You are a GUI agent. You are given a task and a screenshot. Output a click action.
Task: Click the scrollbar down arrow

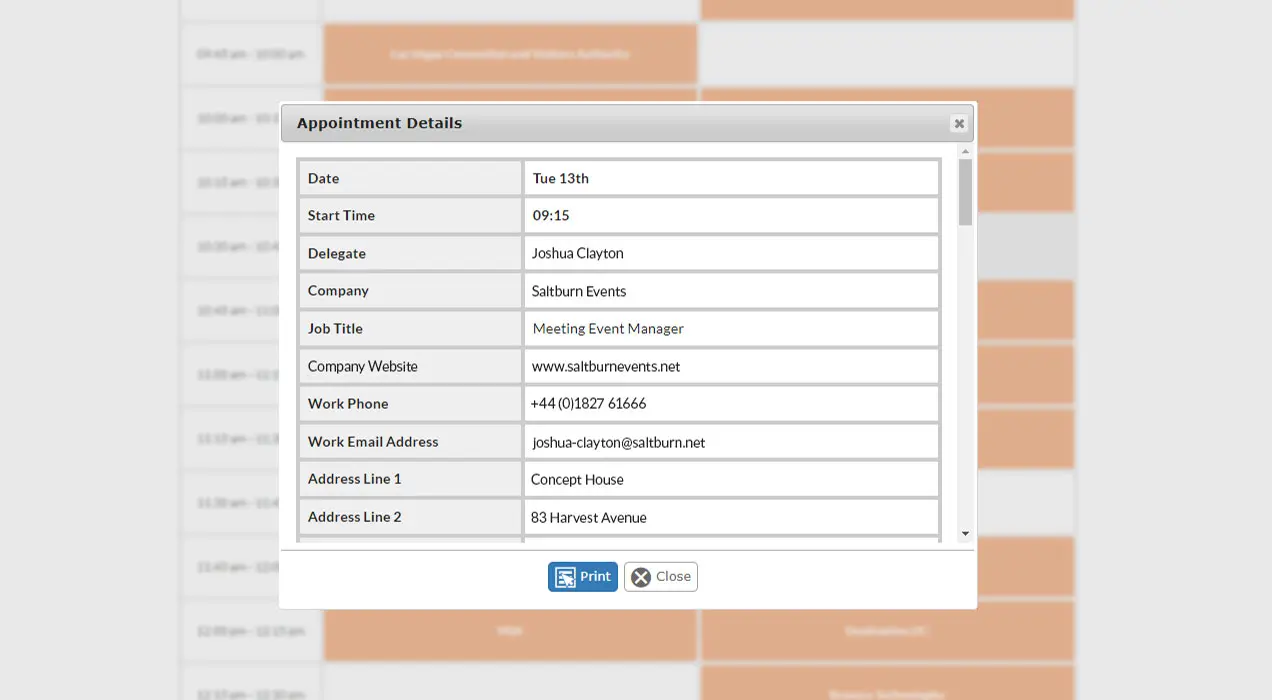964,533
